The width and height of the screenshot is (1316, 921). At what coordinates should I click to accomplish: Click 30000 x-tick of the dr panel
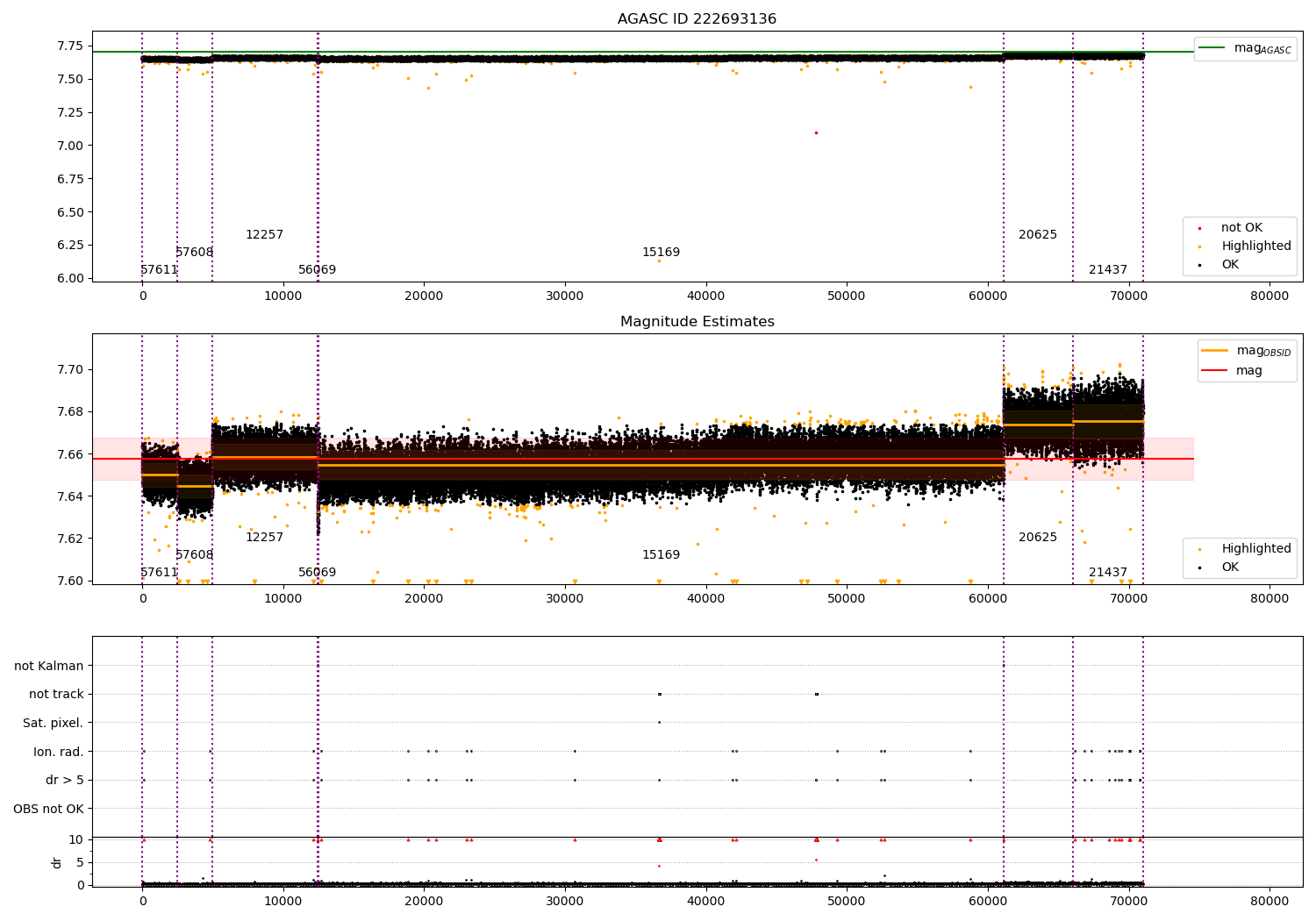(565, 901)
